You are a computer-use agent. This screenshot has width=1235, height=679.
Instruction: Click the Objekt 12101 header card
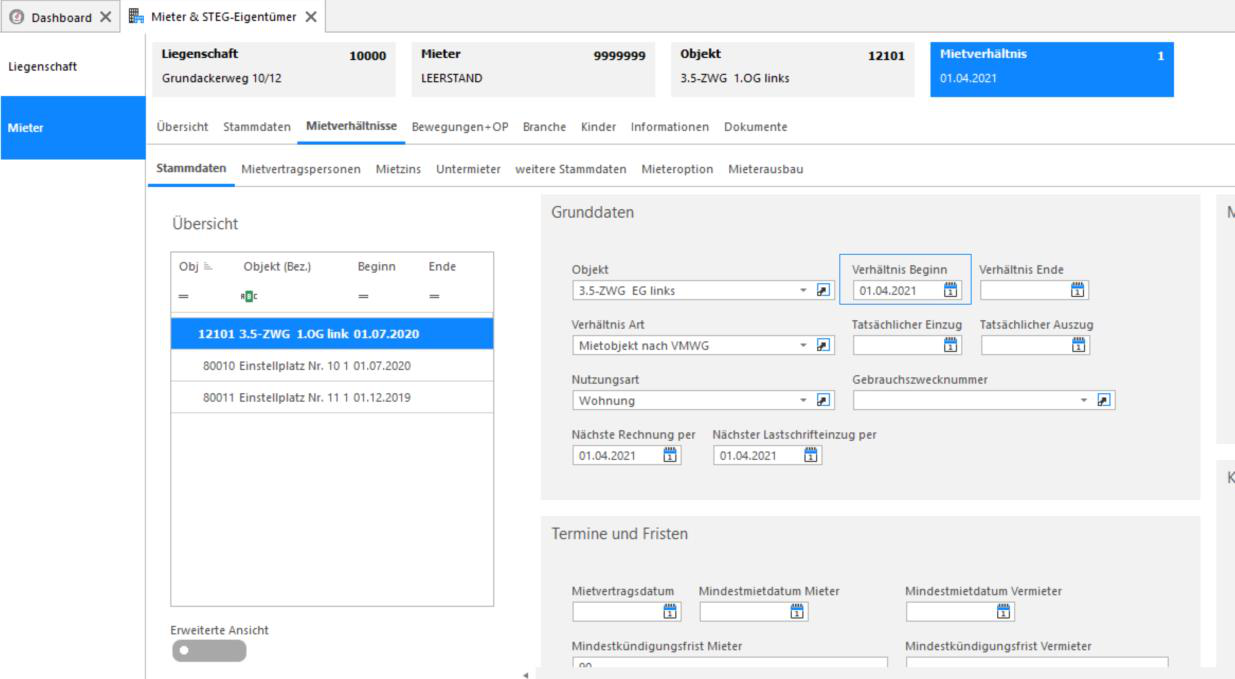(791, 69)
